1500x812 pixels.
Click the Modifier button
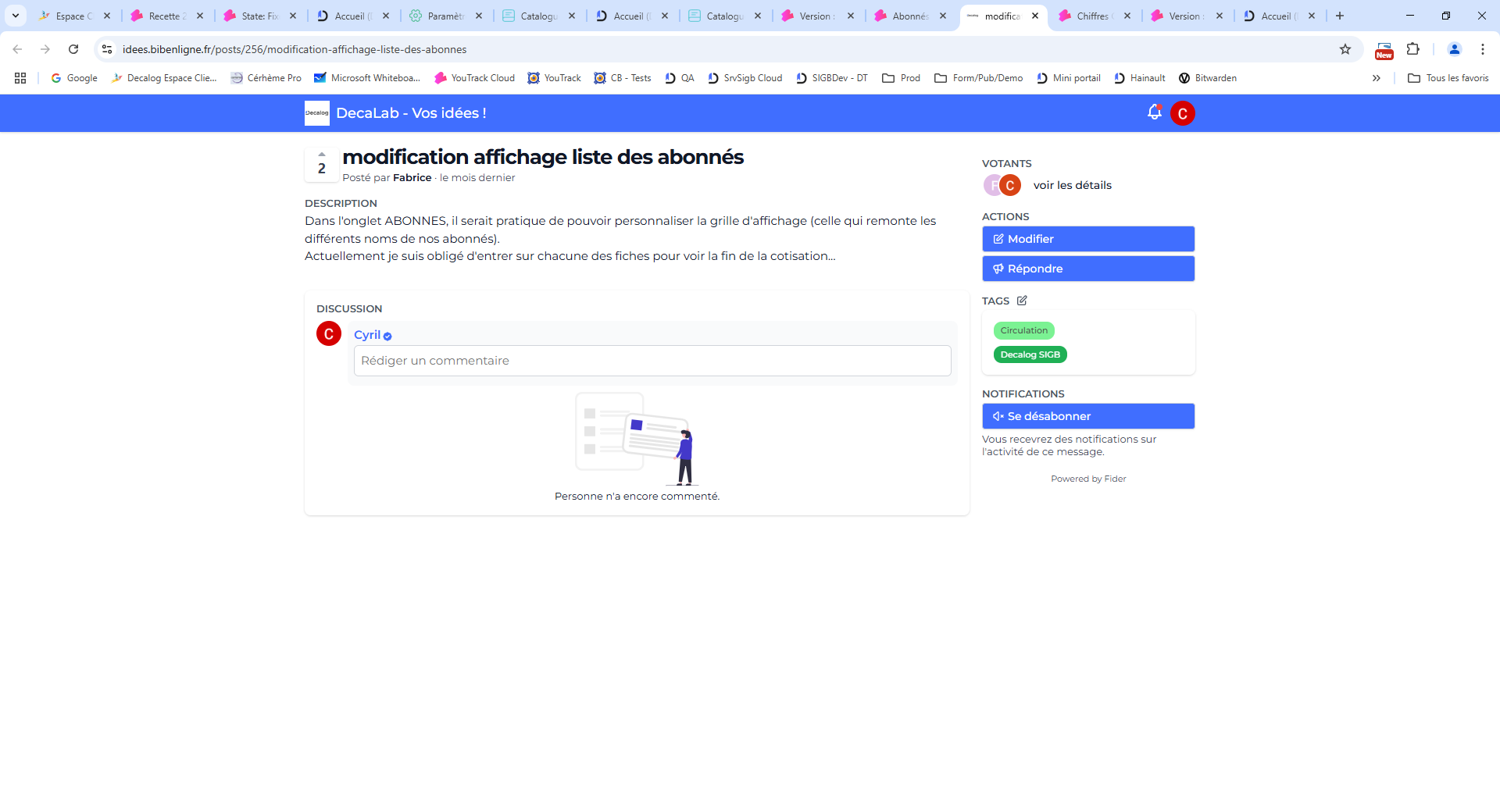[1087, 239]
